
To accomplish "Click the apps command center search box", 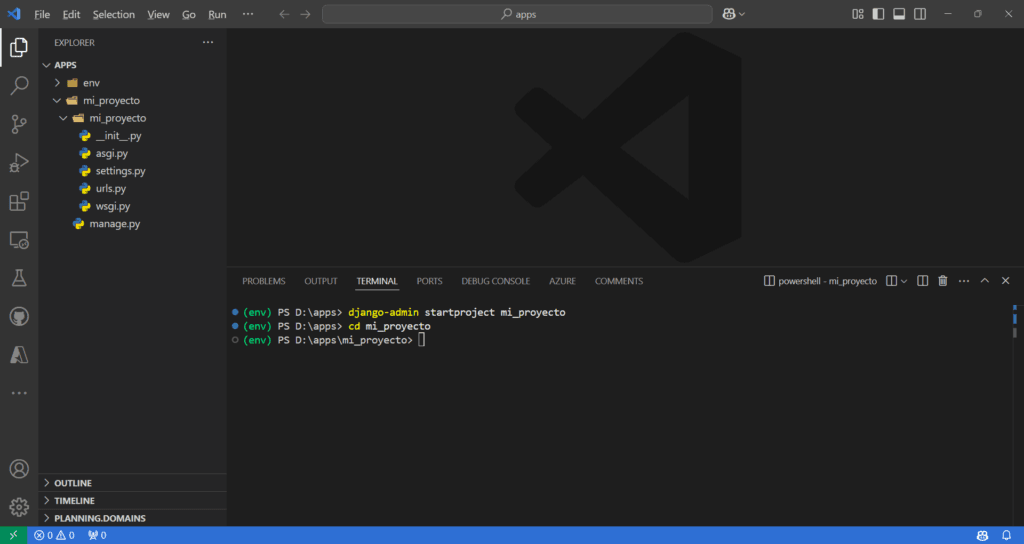I will click(x=517, y=14).
